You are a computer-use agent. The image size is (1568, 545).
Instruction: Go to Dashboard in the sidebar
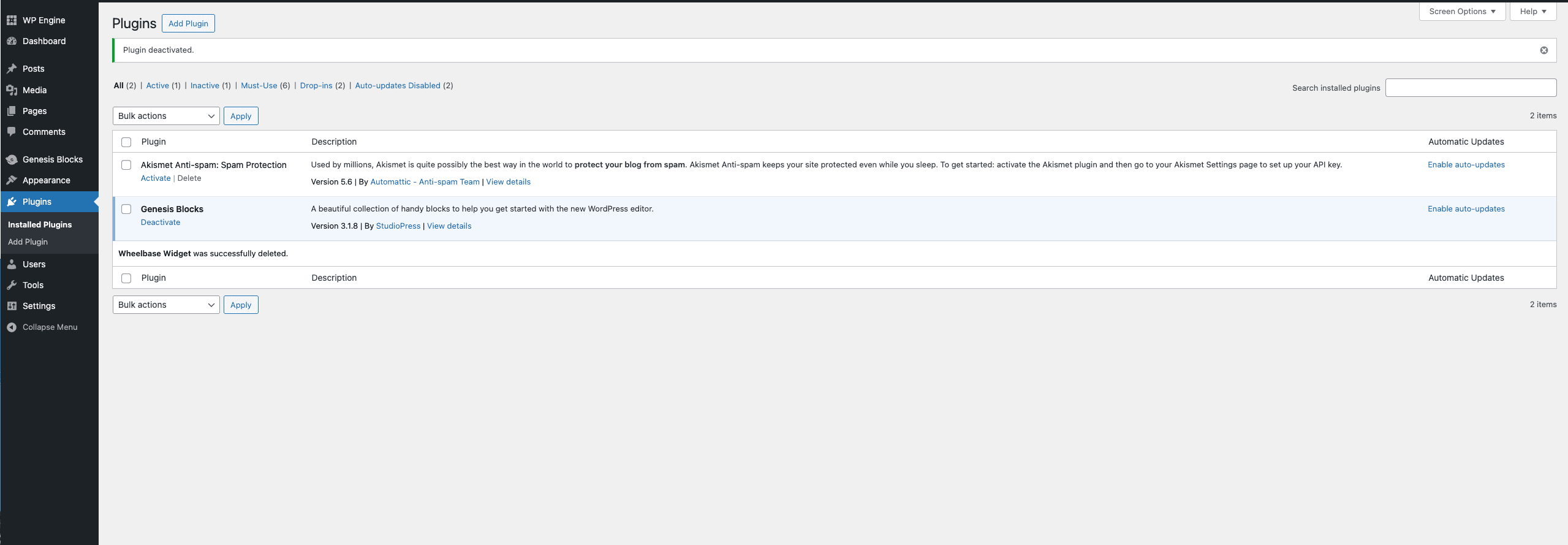point(49,41)
